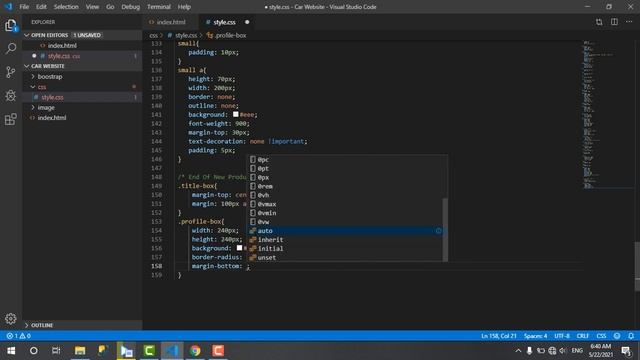
Task: Open the Go menu
Action: [110, 7]
